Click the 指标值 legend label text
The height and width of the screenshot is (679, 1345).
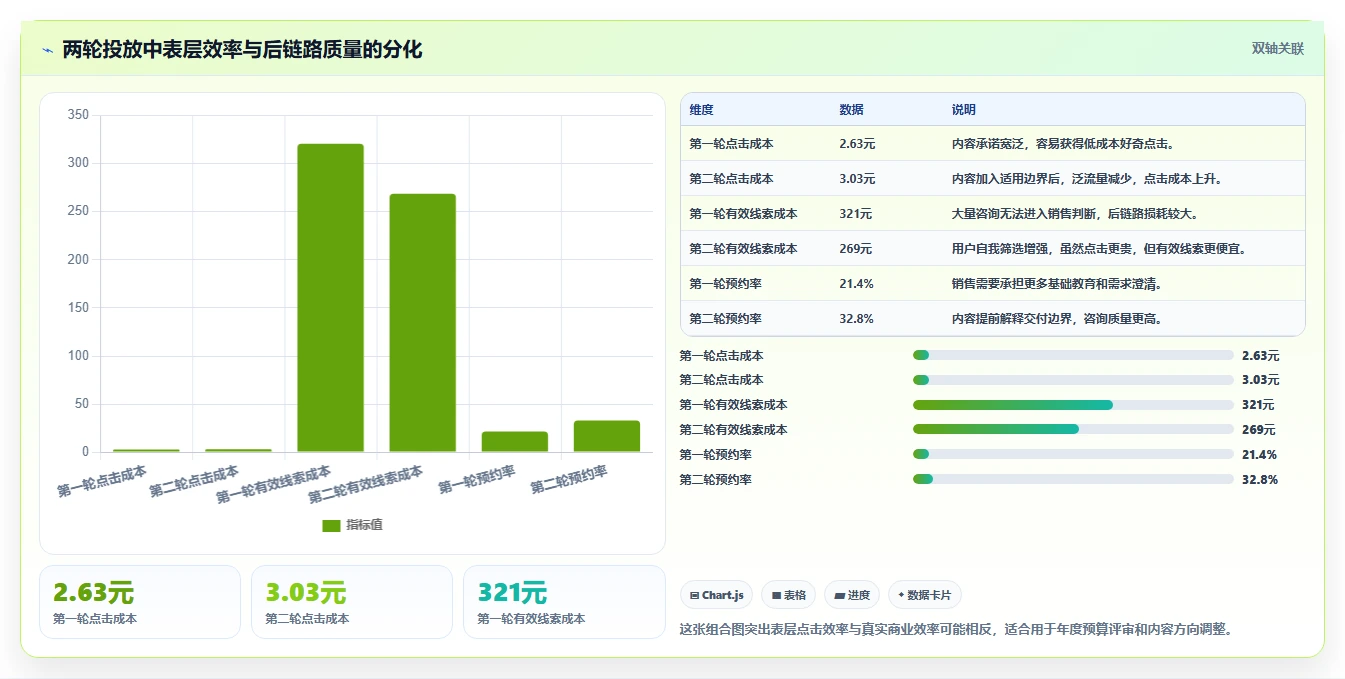pyautogui.click(x=364, y=526)
